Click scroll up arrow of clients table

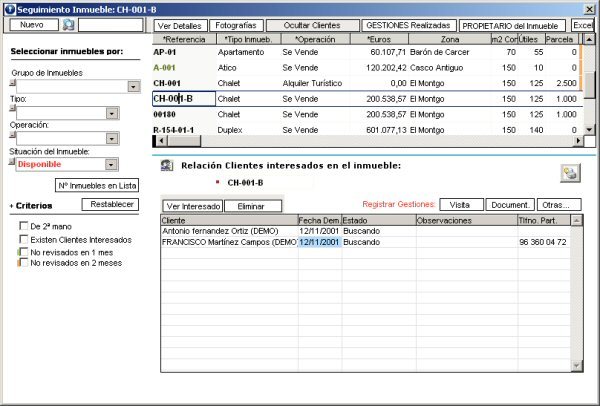[x=576, y=220]
